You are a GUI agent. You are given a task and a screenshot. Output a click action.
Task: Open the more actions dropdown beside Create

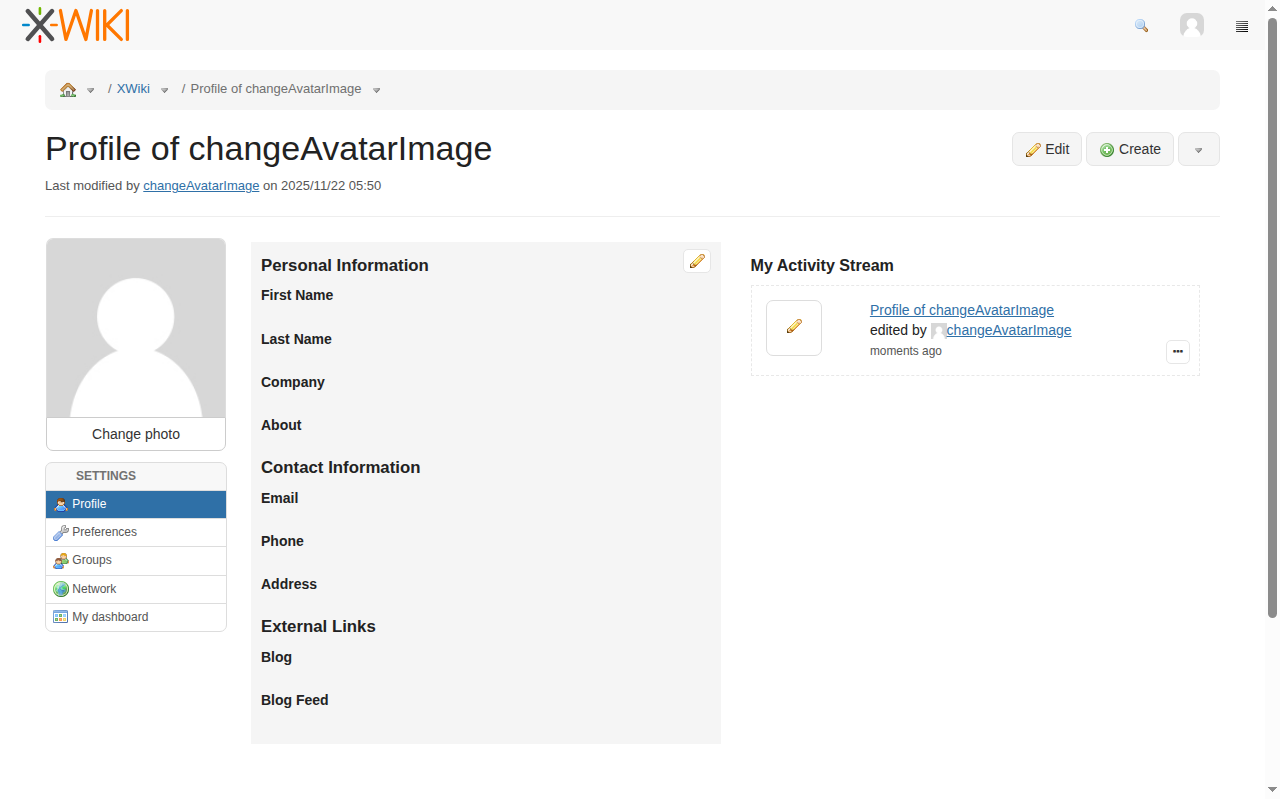click(1198, 150)
